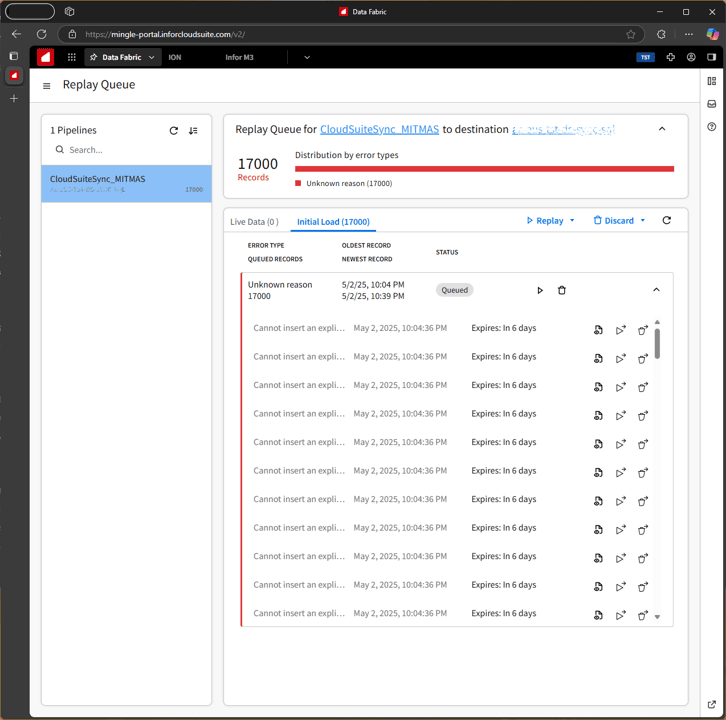View site information lock icon
The width and height of the screenshot is (726, 720).
pyautogui.click(x=72, y=34)
